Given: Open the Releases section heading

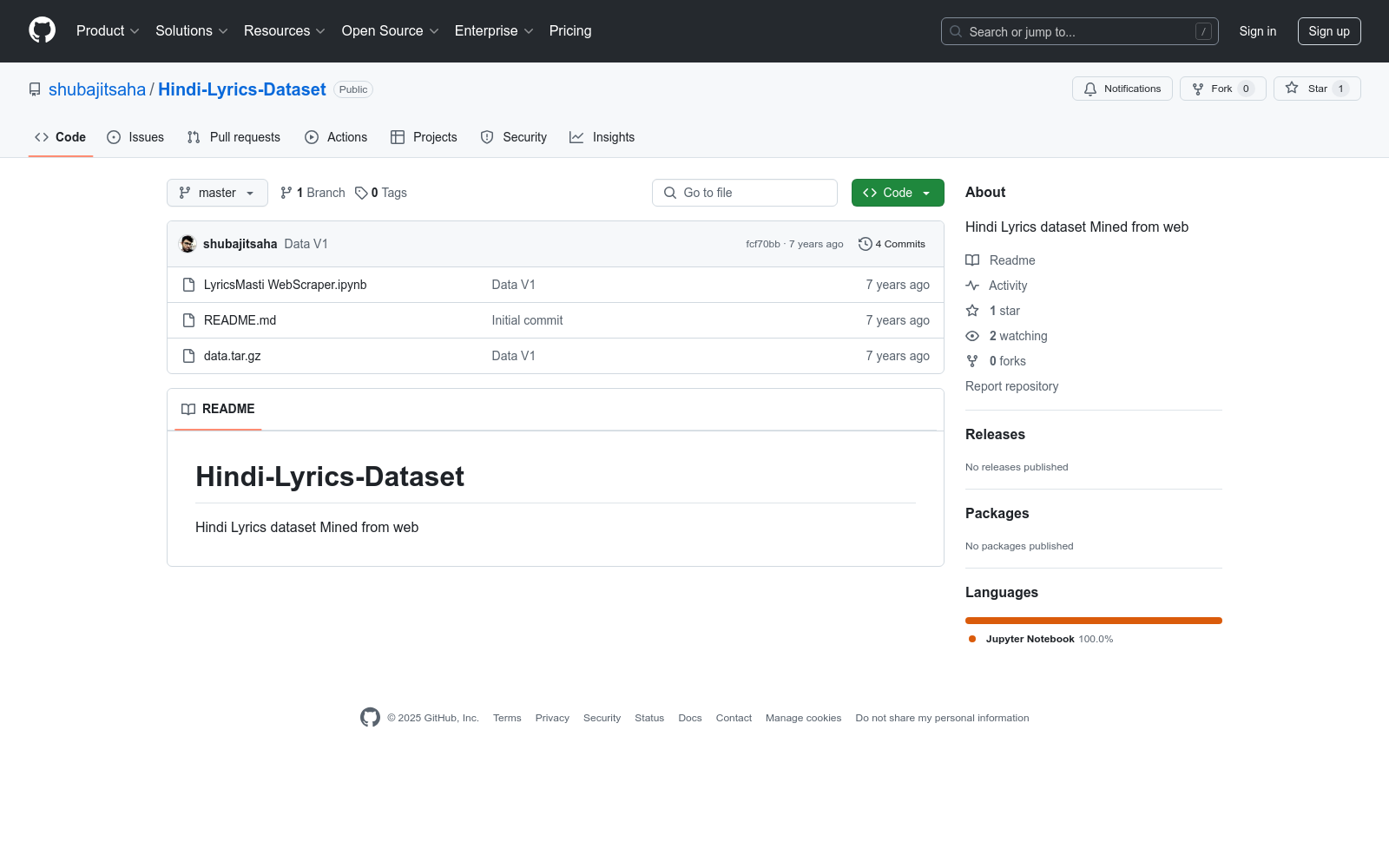Looking at the screenshot, I should (x=995, y=435).
